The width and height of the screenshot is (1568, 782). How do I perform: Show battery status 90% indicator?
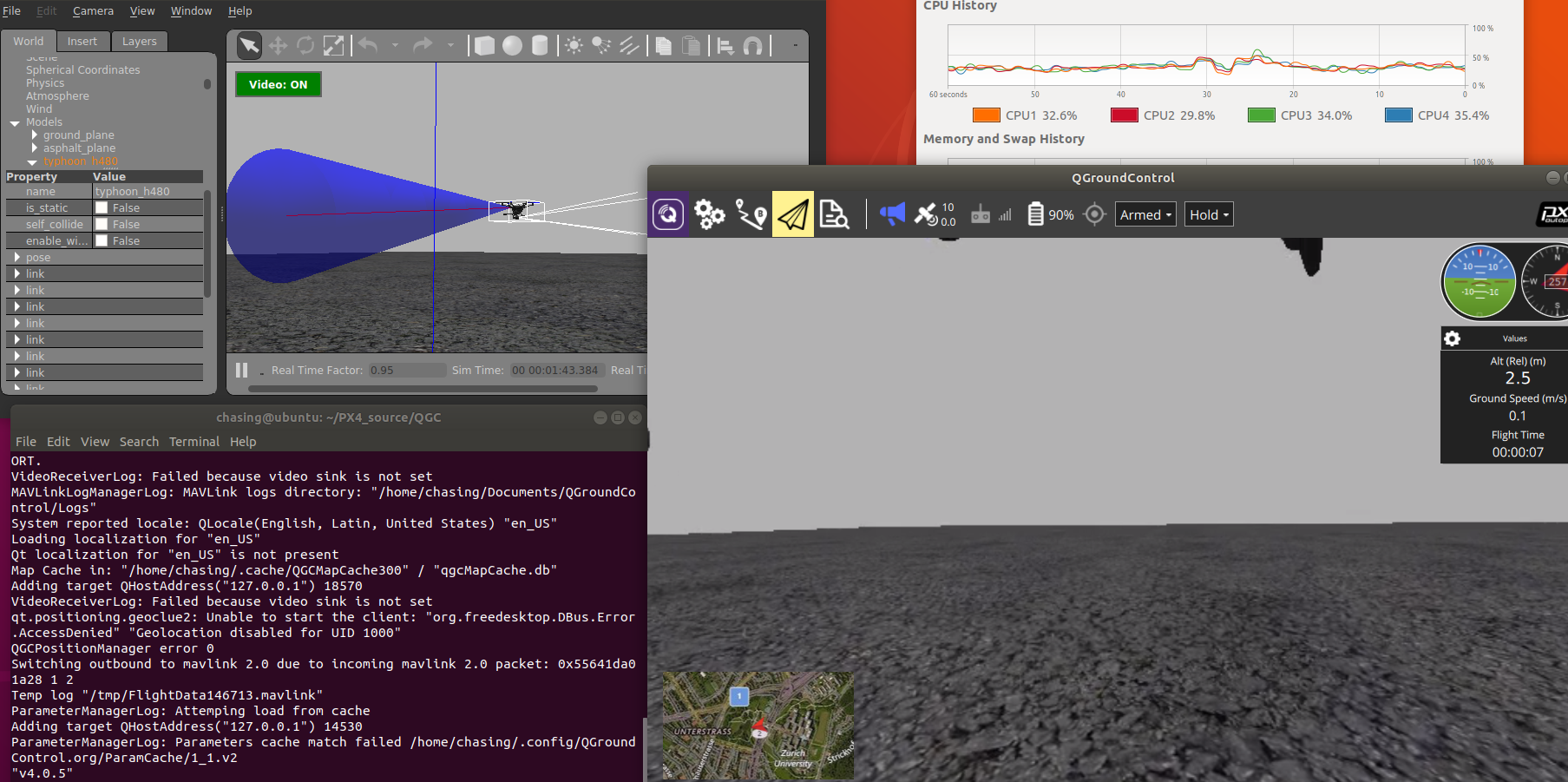point(1050,214)
